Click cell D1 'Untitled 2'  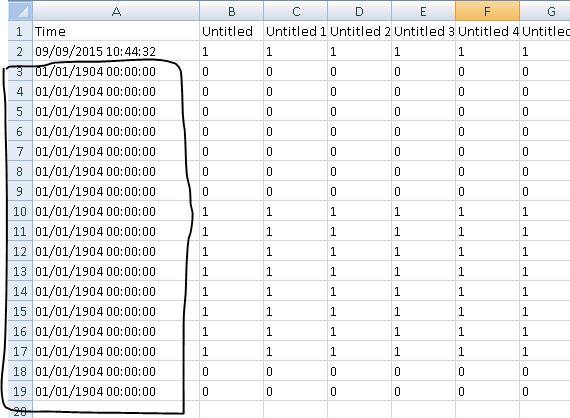point(360,31)
